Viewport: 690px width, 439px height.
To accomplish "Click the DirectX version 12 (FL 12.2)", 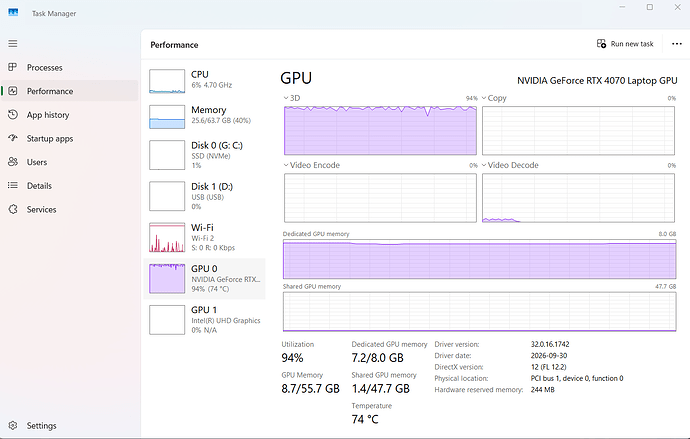I will (548, 367).
